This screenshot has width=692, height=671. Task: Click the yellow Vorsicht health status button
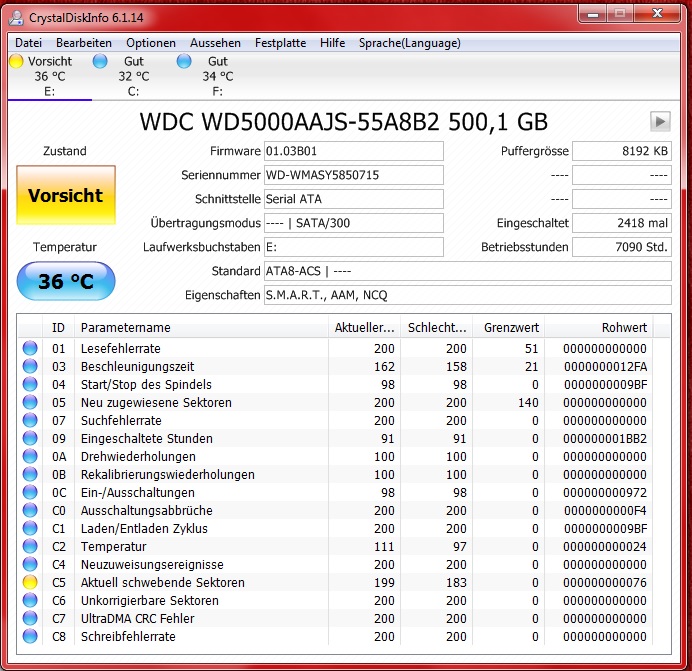(x=66, y=195)
